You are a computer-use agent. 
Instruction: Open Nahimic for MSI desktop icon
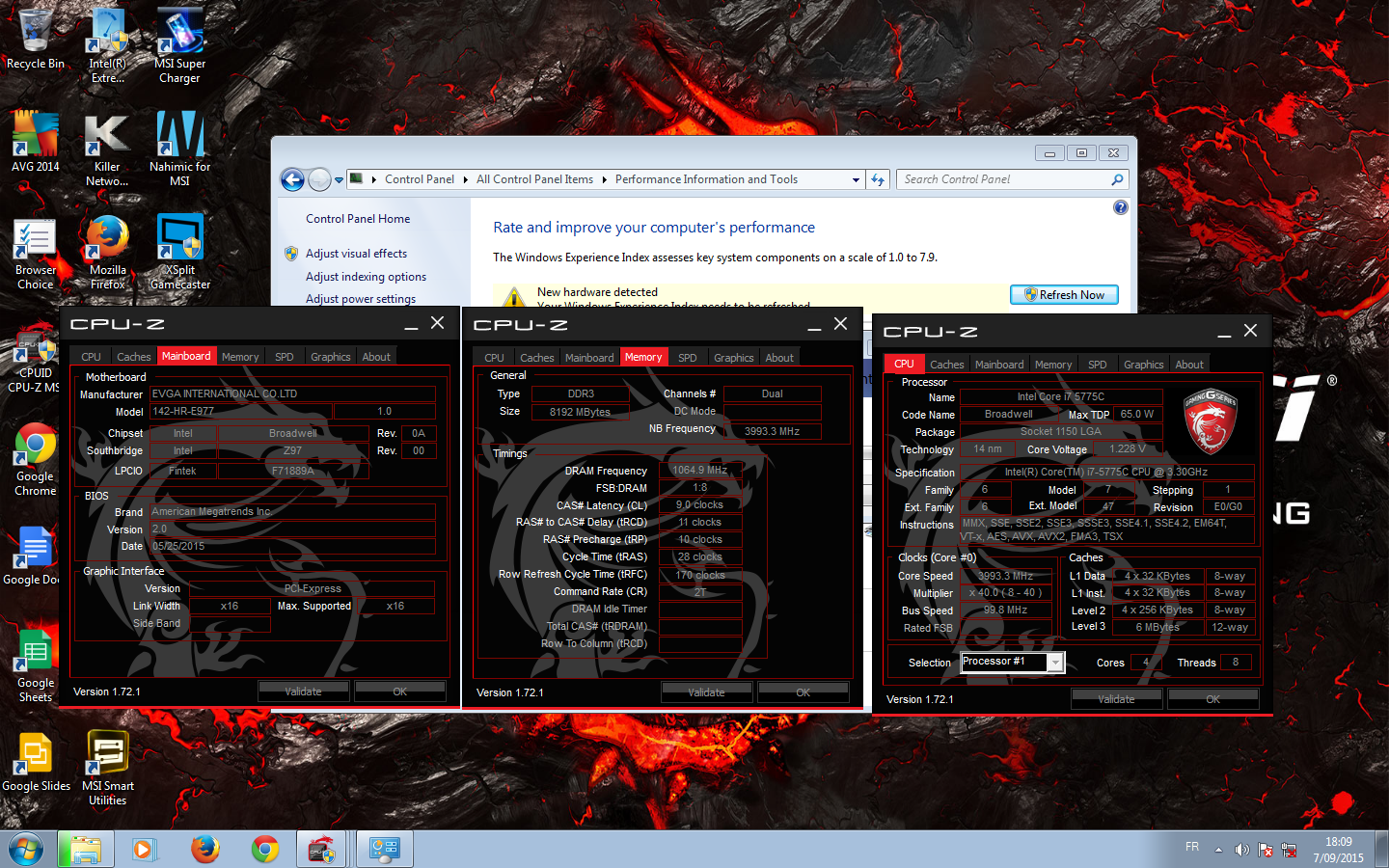click(179, 138)
